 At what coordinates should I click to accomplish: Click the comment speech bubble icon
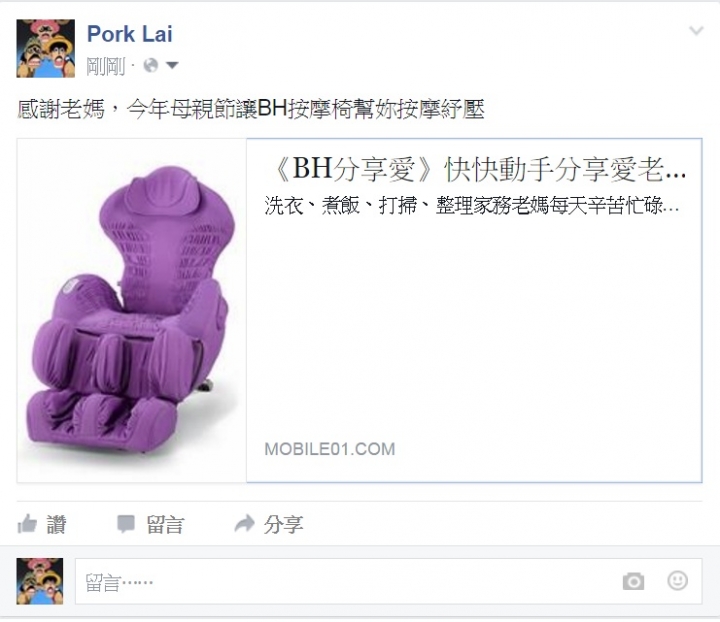(x=126, y=524)
